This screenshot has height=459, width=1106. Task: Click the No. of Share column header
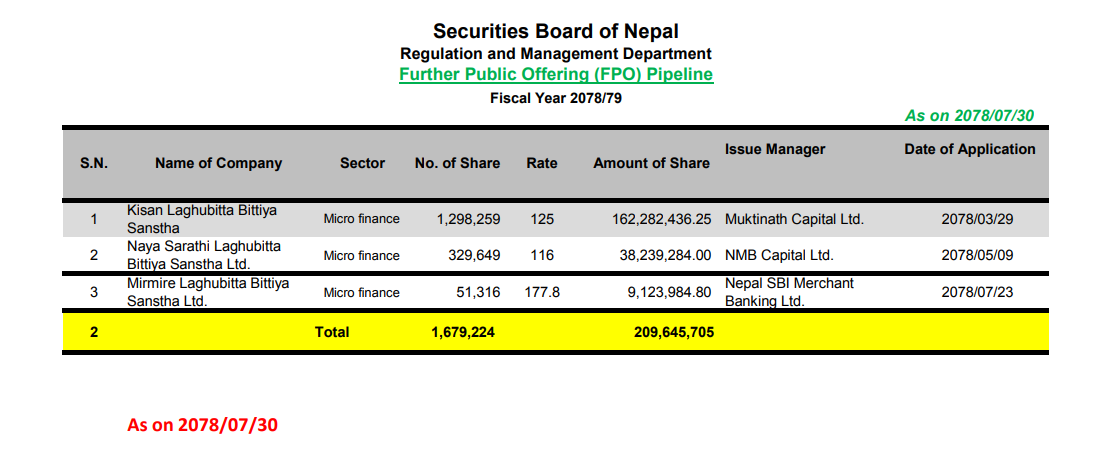(457, 163)
